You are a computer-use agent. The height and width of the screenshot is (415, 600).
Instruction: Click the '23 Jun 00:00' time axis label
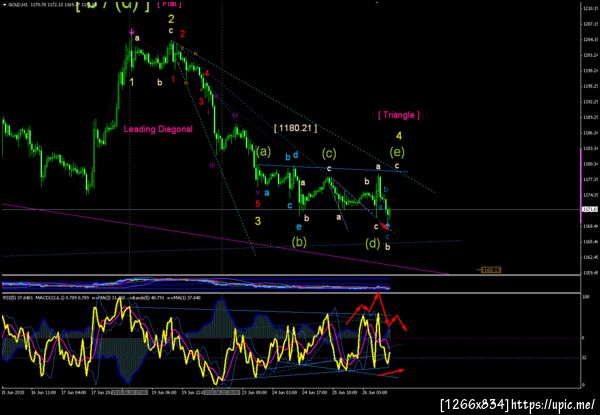[x=255, y=392]
